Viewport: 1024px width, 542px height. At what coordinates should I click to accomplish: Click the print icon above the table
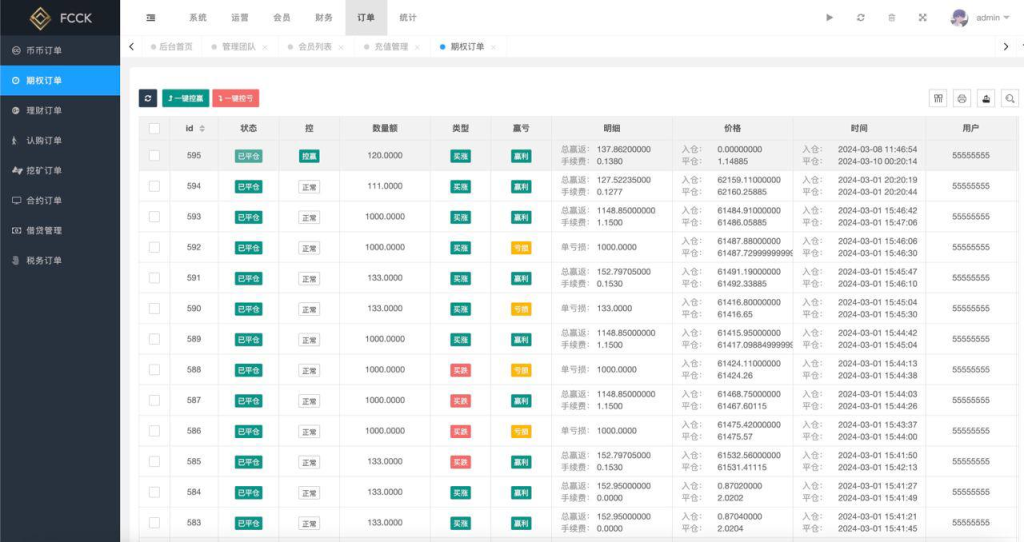[962, 99]
